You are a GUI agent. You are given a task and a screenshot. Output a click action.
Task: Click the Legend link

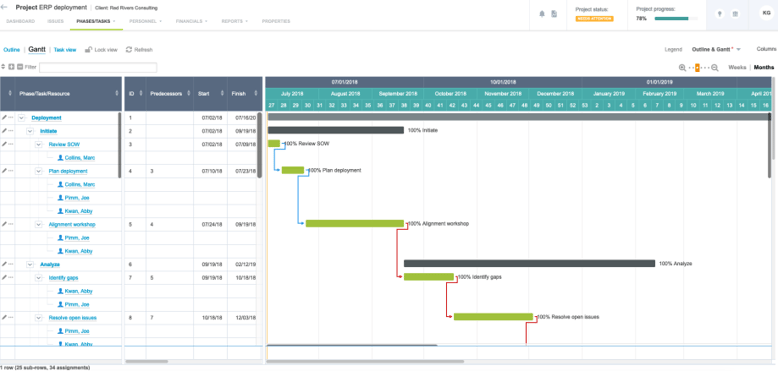pos(673,50)
